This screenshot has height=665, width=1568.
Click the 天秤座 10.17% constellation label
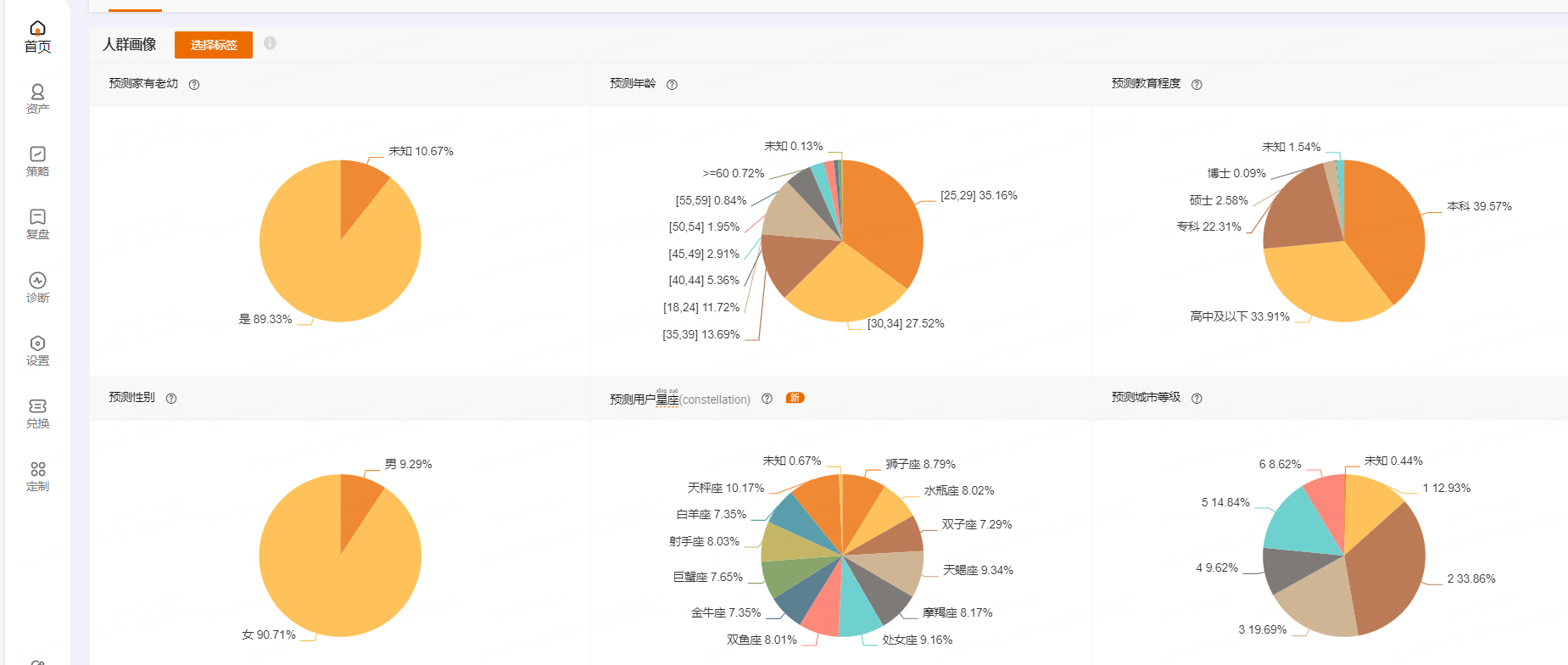726,488
